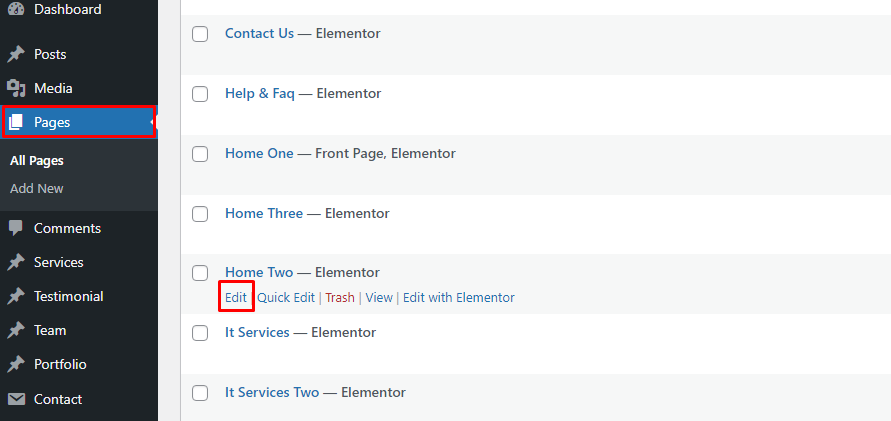This screenshot has width=891, height=421.
Task: Click the Contact envelope icon
Action: [16, 399]
